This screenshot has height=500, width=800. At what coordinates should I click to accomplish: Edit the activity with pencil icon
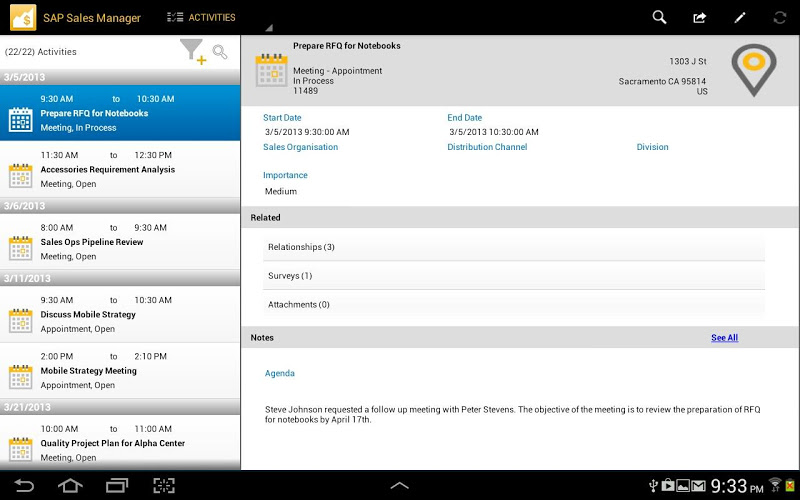pyautogui.click(x=739, y=18)
